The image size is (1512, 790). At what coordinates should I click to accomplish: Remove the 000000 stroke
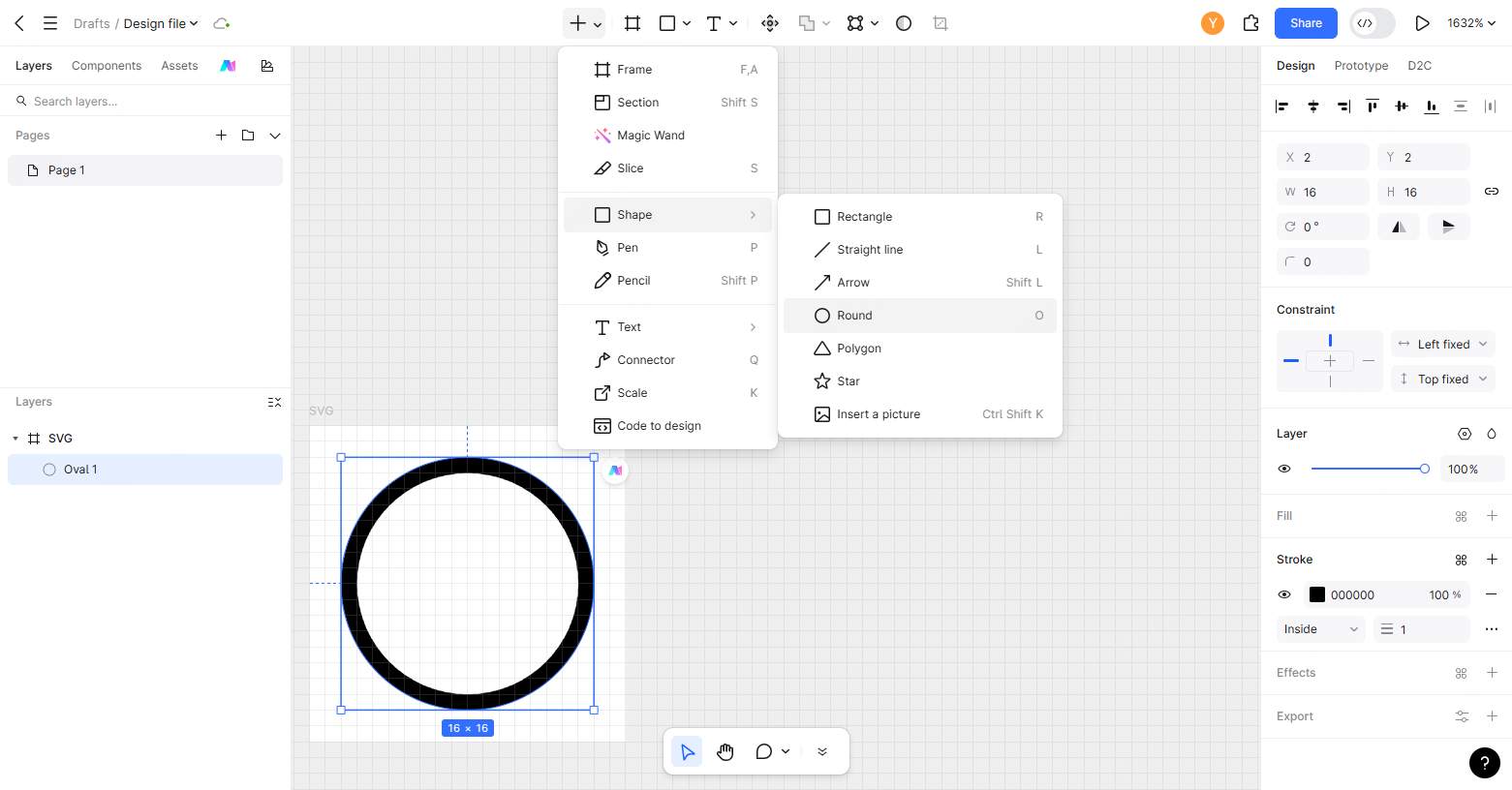click(1492, 594)
